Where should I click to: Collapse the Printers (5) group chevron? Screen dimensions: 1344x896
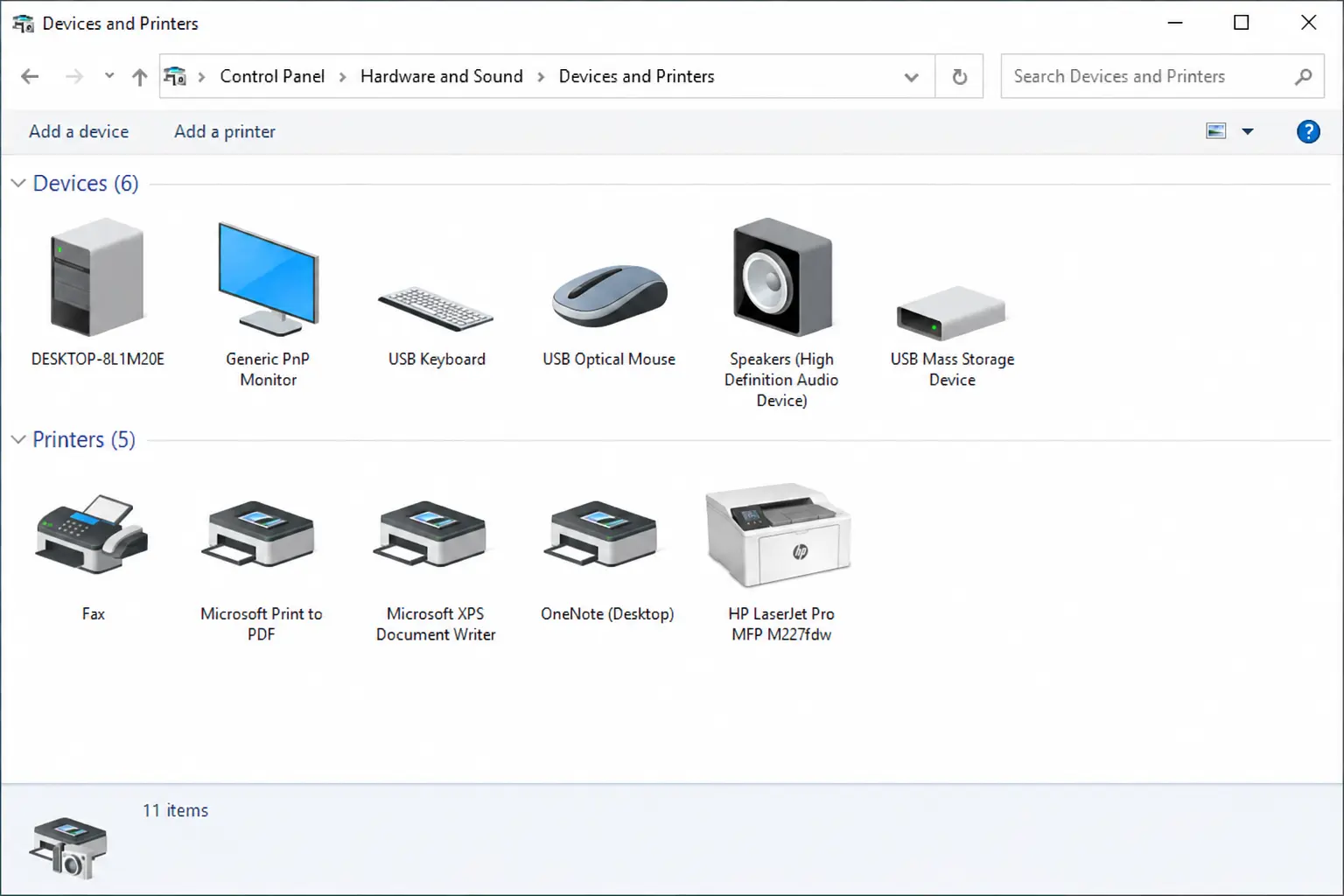(x=17, y=439)
